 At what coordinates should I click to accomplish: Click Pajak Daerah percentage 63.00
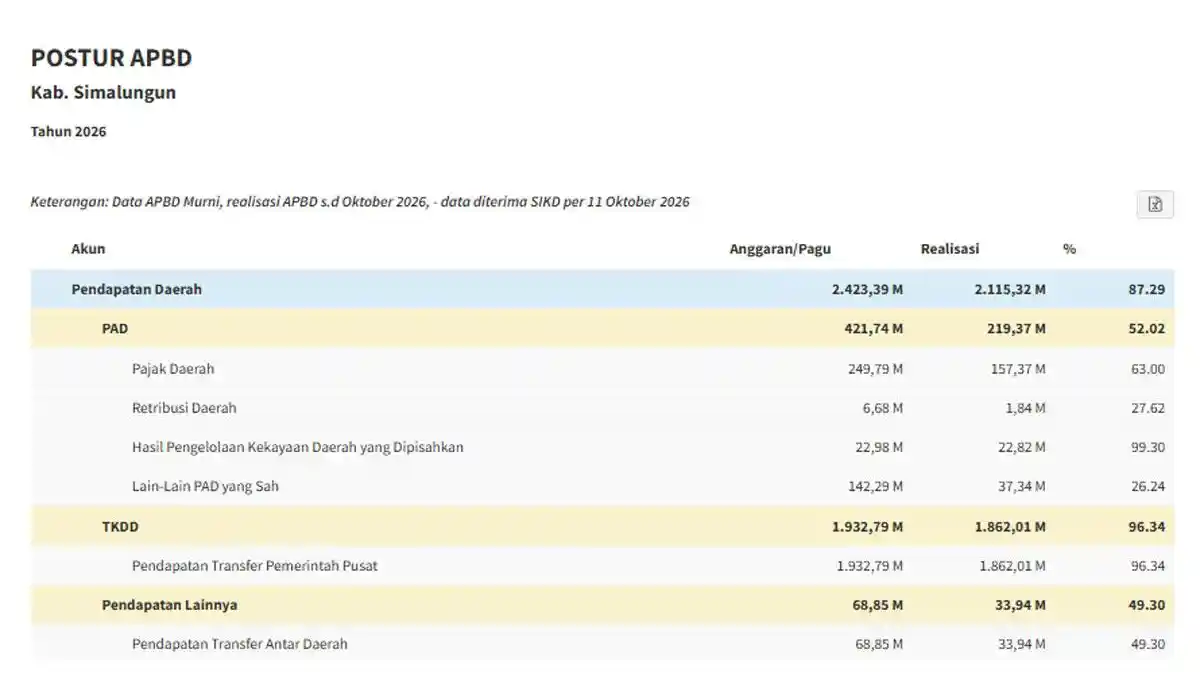[x=1148, y=369]
